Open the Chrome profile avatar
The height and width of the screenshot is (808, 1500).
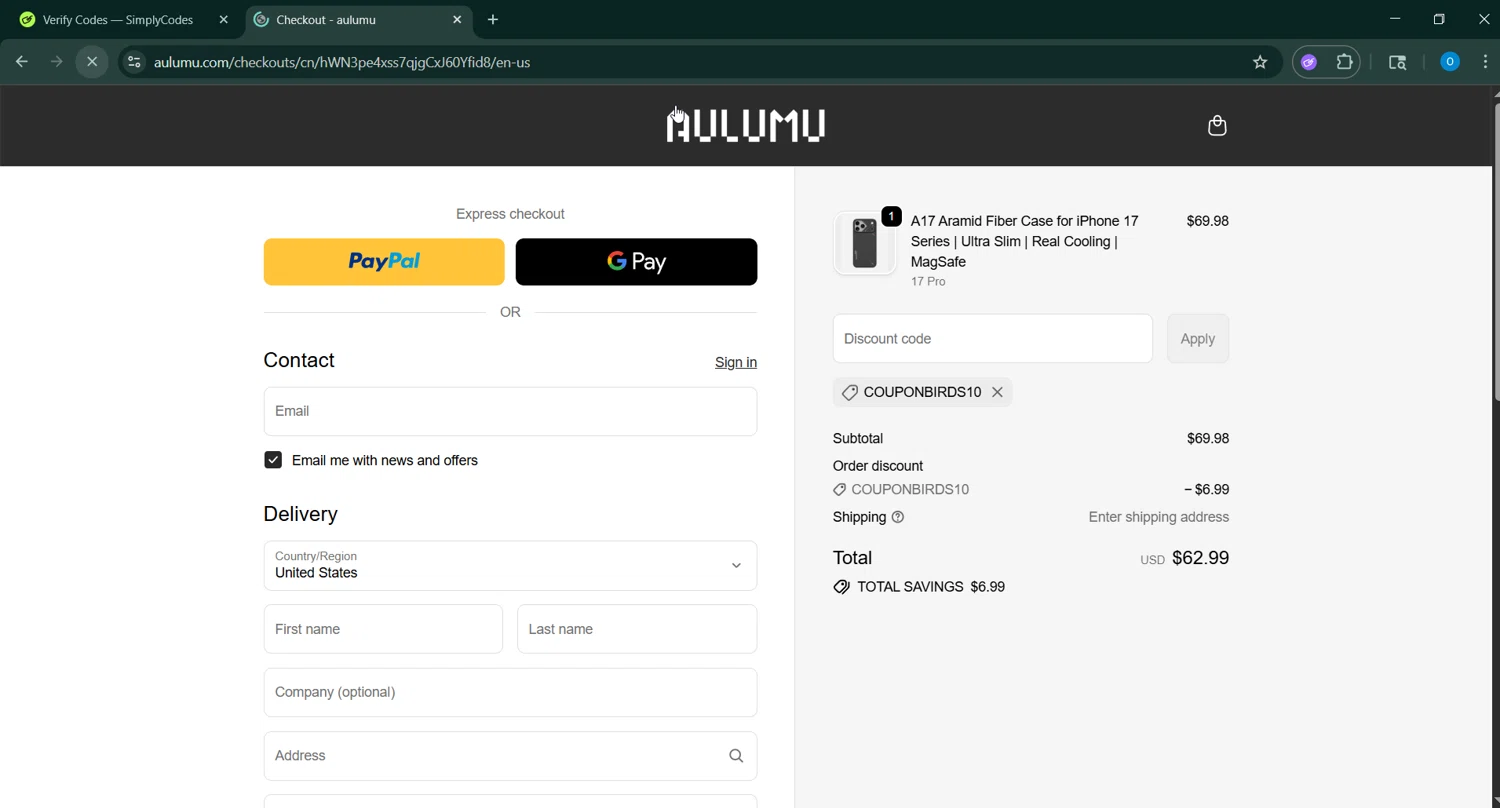1449,62
